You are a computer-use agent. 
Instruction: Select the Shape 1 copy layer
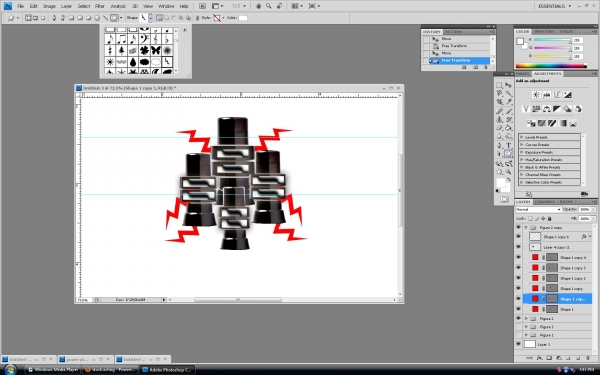[x=557, y=289]
